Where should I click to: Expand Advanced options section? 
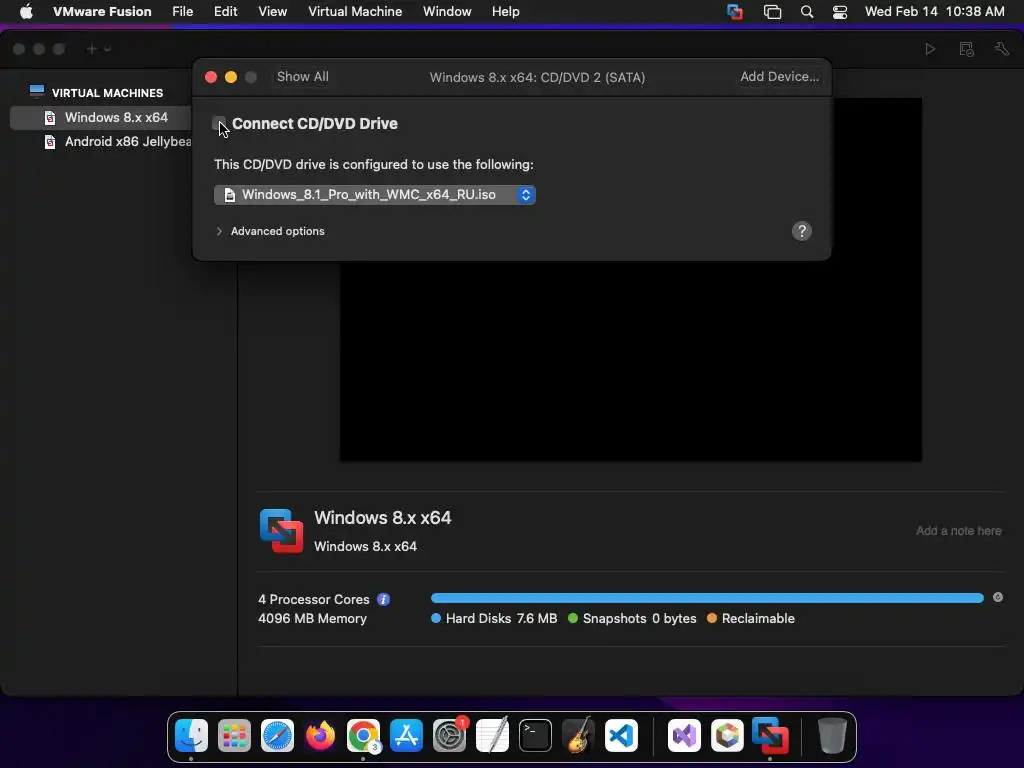[x=219, y=231]
